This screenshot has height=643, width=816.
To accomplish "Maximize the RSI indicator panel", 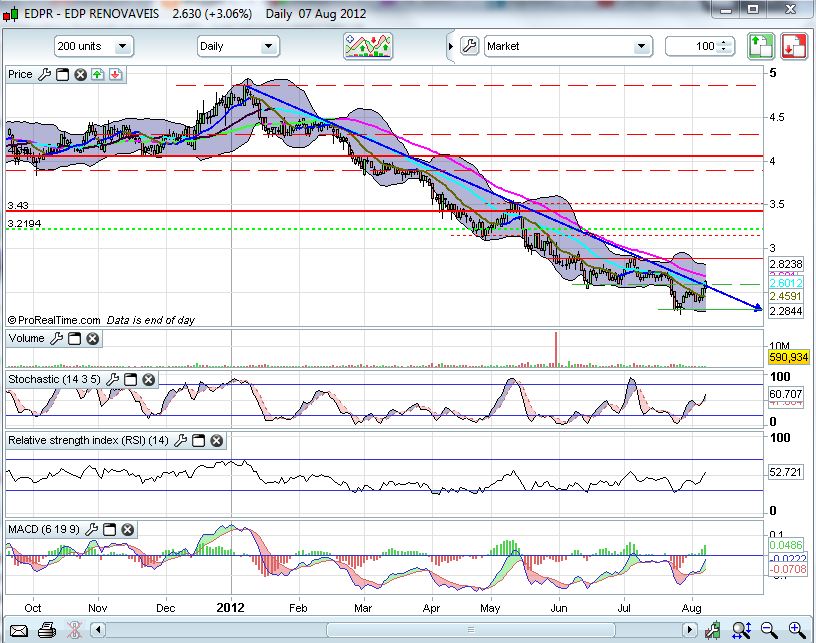I will [x=198, y=440].
